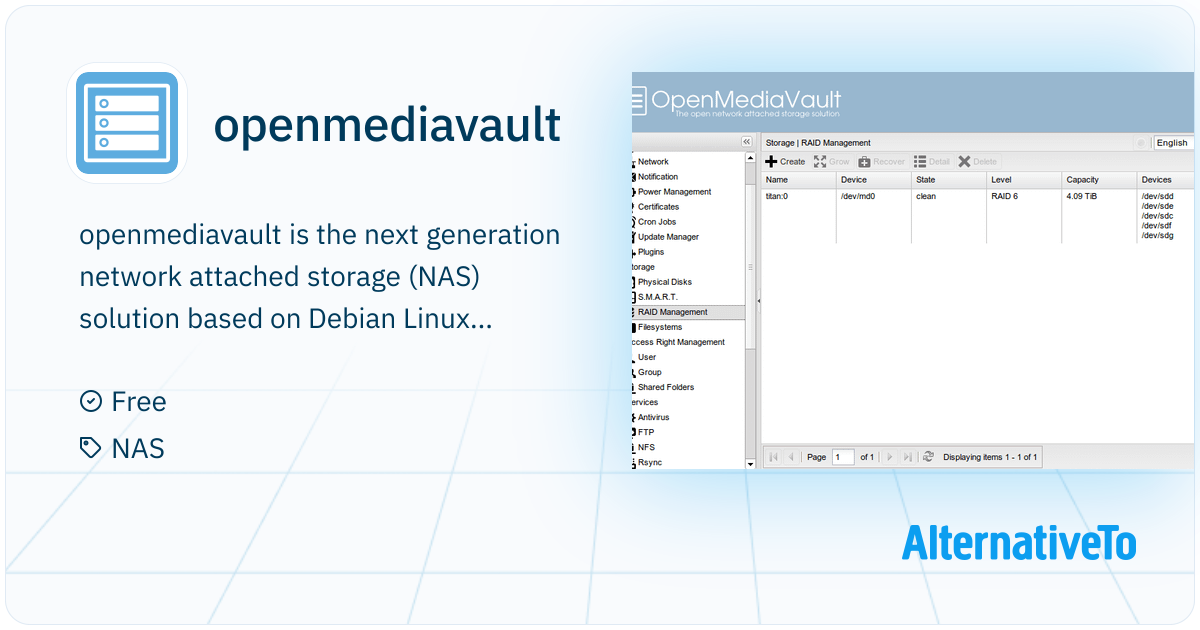The width and height of the screenshot is (1200, 630).
Task: Collapse the Access Right Management tree group
Action: pyautogui.click(x=679, y=342)
